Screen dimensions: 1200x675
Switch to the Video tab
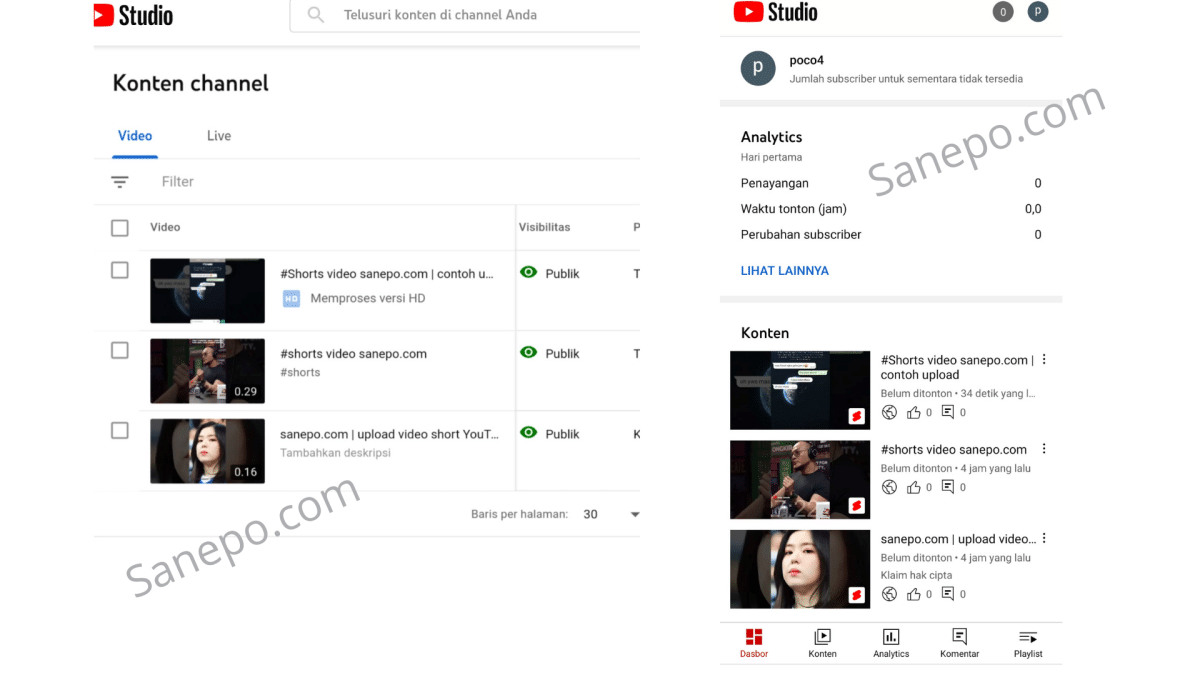(x=135, y=136)
